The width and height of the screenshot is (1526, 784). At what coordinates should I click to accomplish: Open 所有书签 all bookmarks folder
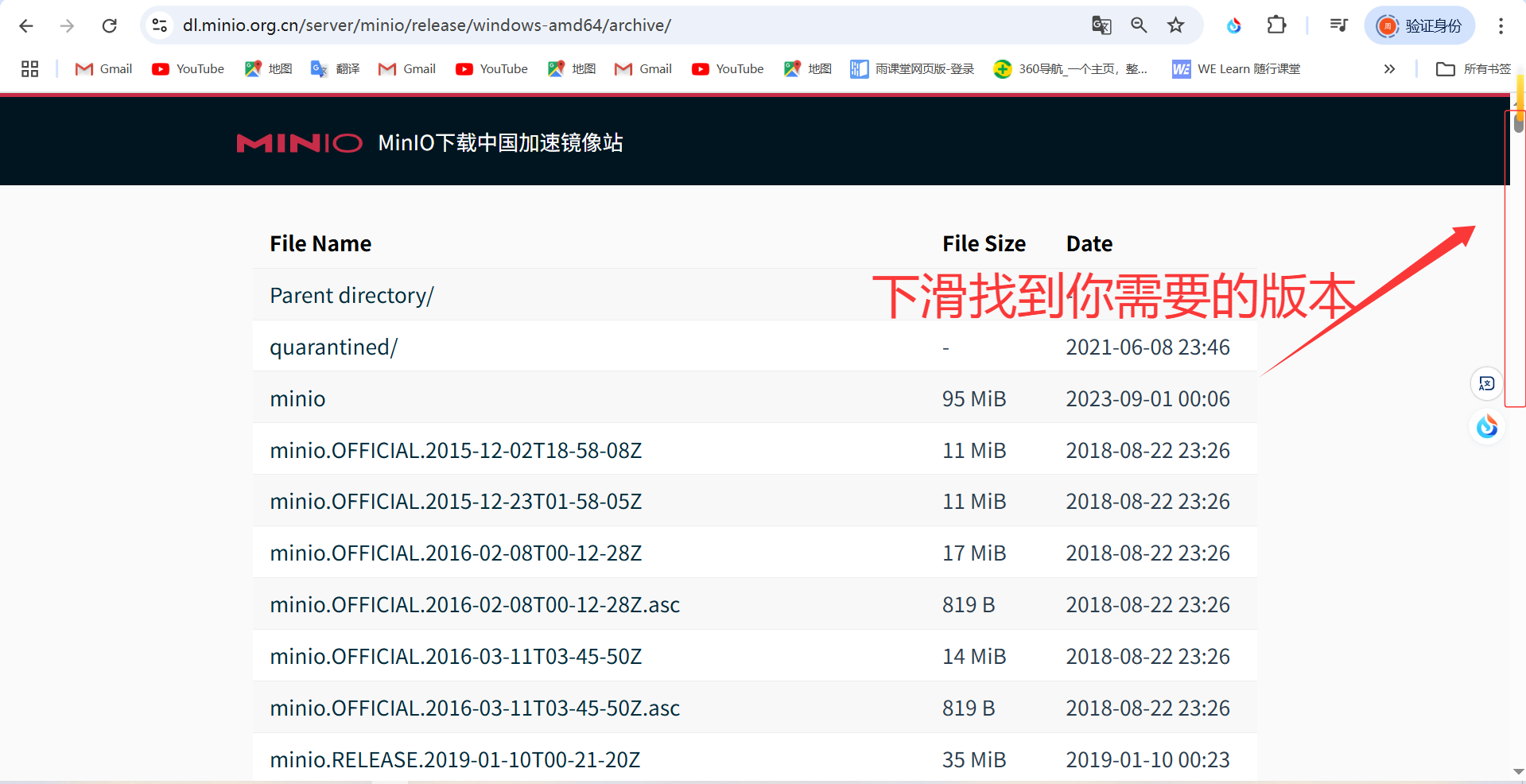[1474, 69]
